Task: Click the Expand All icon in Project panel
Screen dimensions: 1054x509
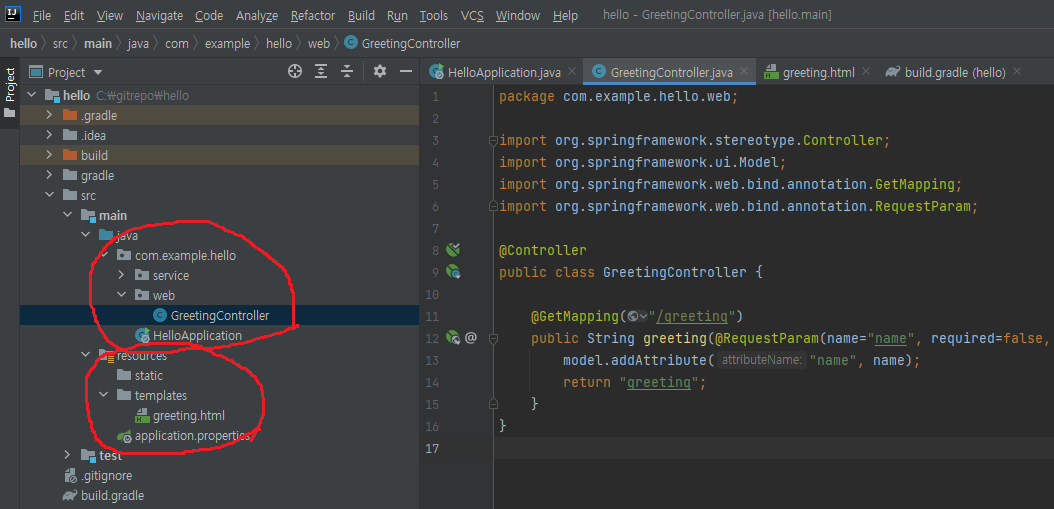Action: [x=321, y=71]
